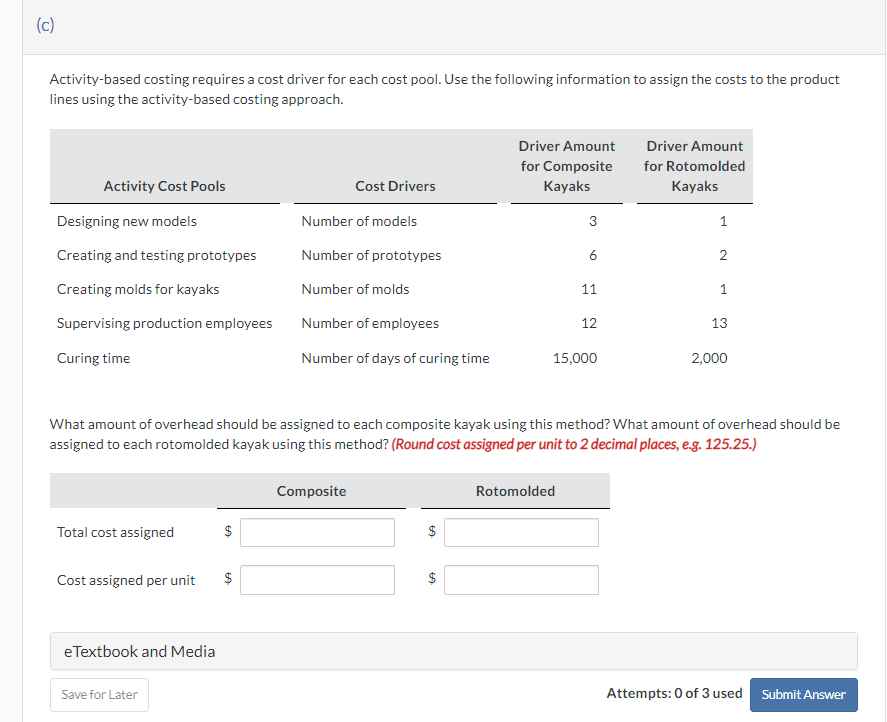Screen dimensions: 887x722
Task: Click the Driver Amount for Composite Kayaks header
Action: tap(565, 166)
